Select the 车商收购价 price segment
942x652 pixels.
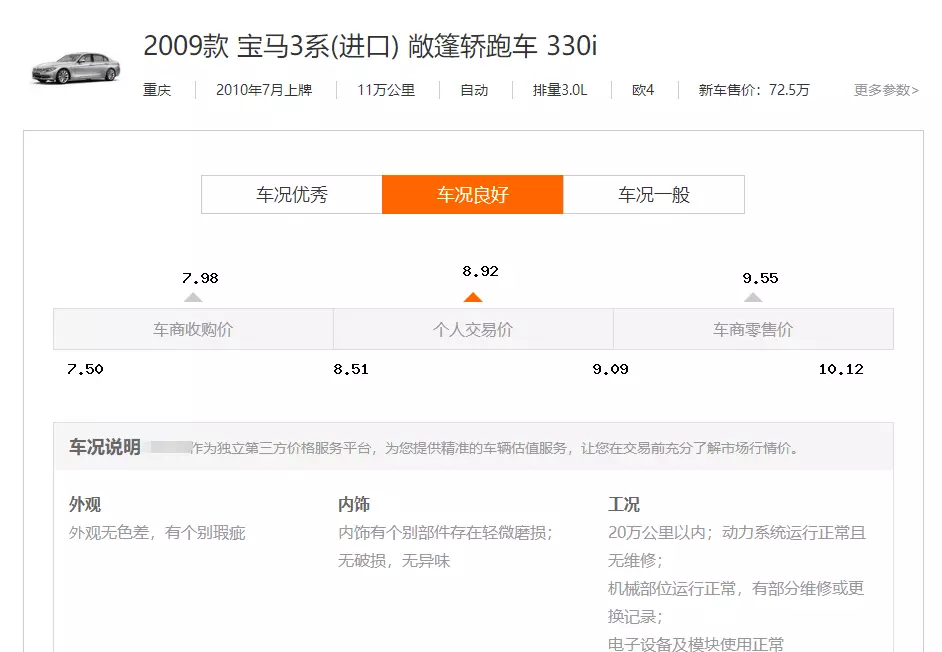[193, 329]
